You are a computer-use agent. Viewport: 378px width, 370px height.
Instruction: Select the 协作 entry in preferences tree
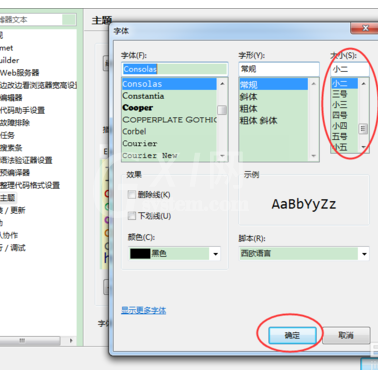[x=9, y=235]
